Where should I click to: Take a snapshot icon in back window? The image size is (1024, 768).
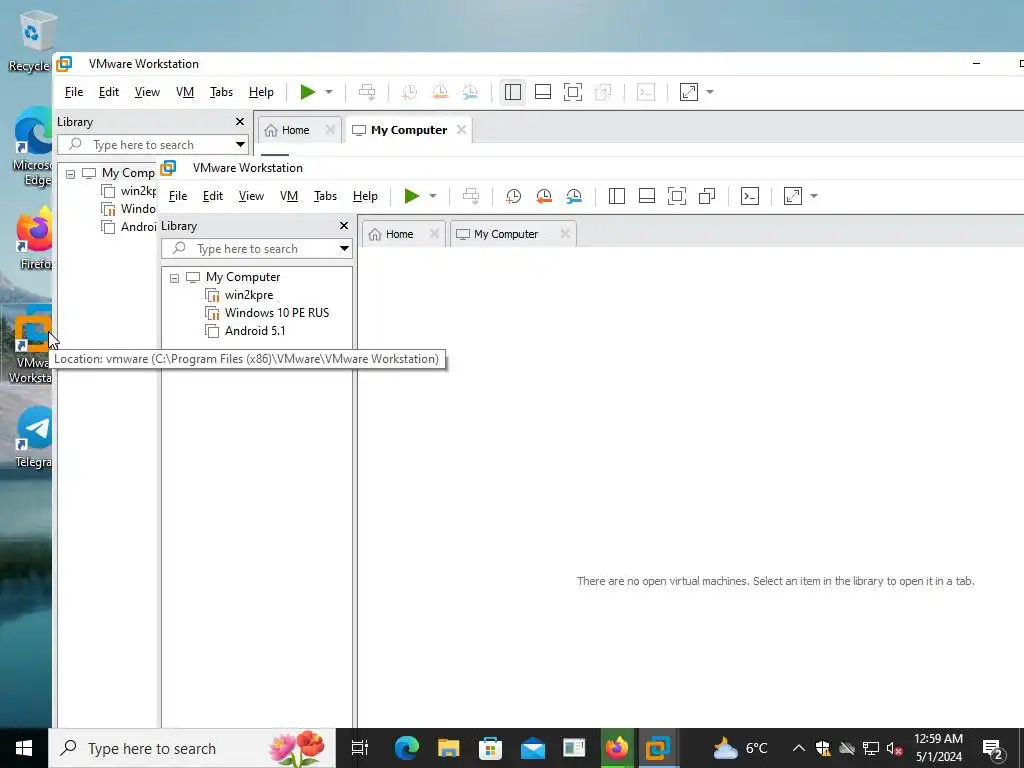tap(409, 92)
